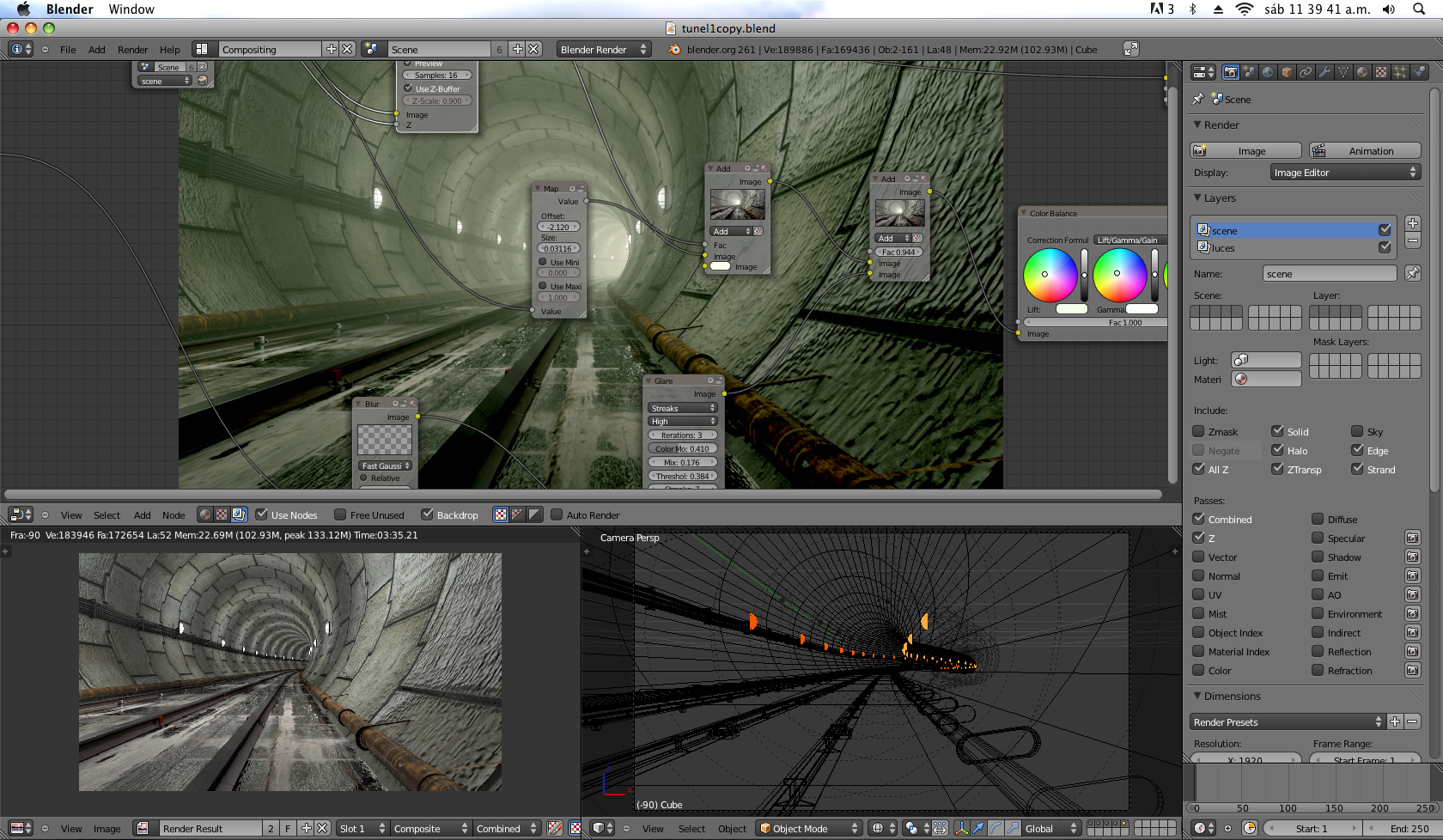Open the Display Image Editor dropdown
The image size is (1443, 840).
pyautogui.click(x=1345, y=173)
